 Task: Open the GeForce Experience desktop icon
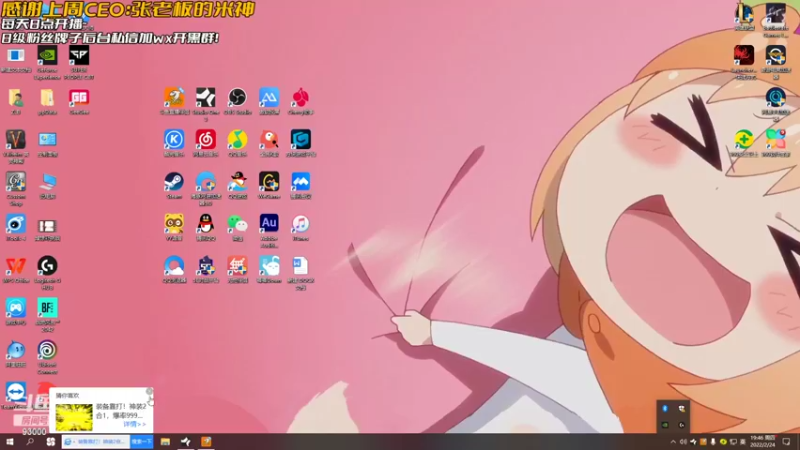tap(47, 56)
